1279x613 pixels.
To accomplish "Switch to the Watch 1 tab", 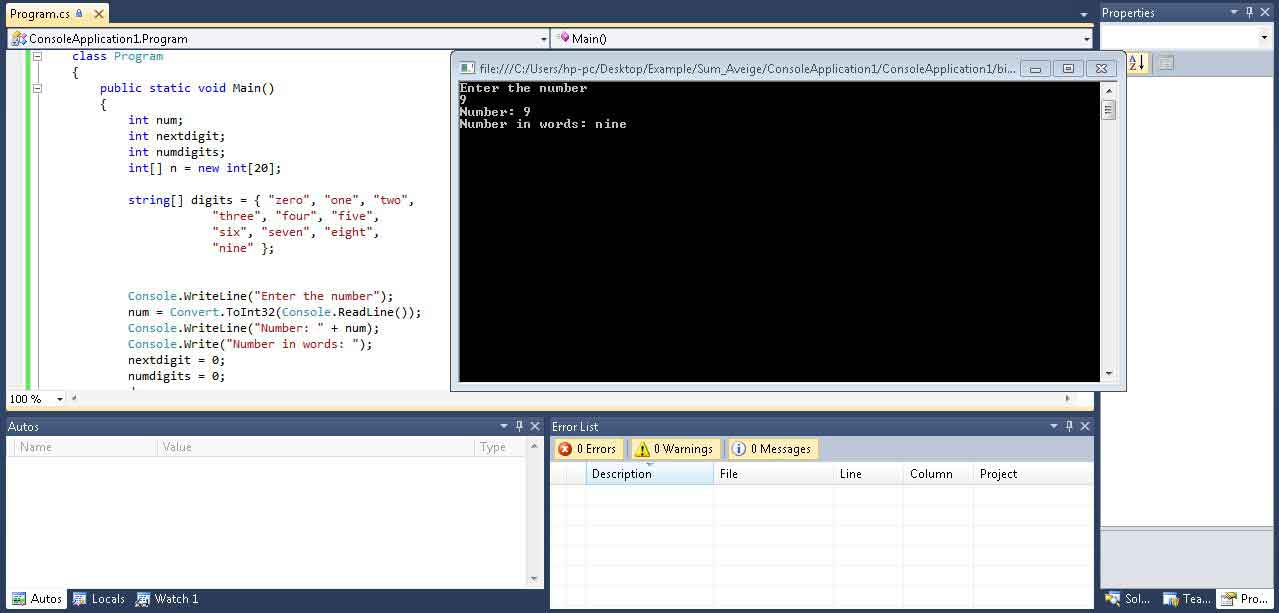I will point(167,599).
